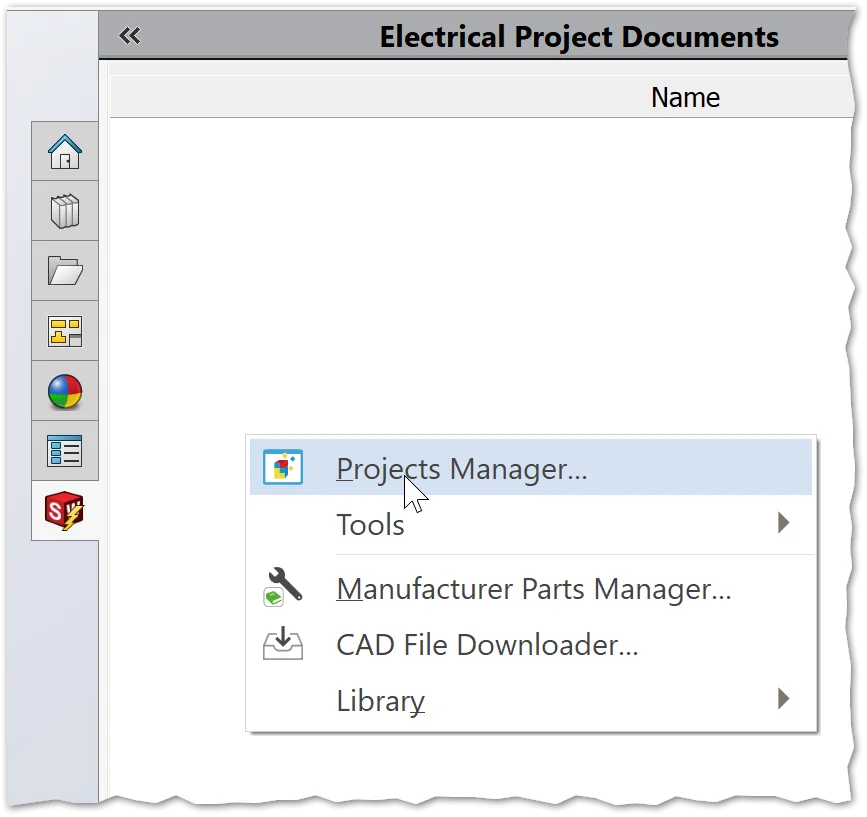The width and height of the screenshot is (867, 817).
Task: Launch CAD File Downloader... from the menu
Action: [x=487, y=645]
